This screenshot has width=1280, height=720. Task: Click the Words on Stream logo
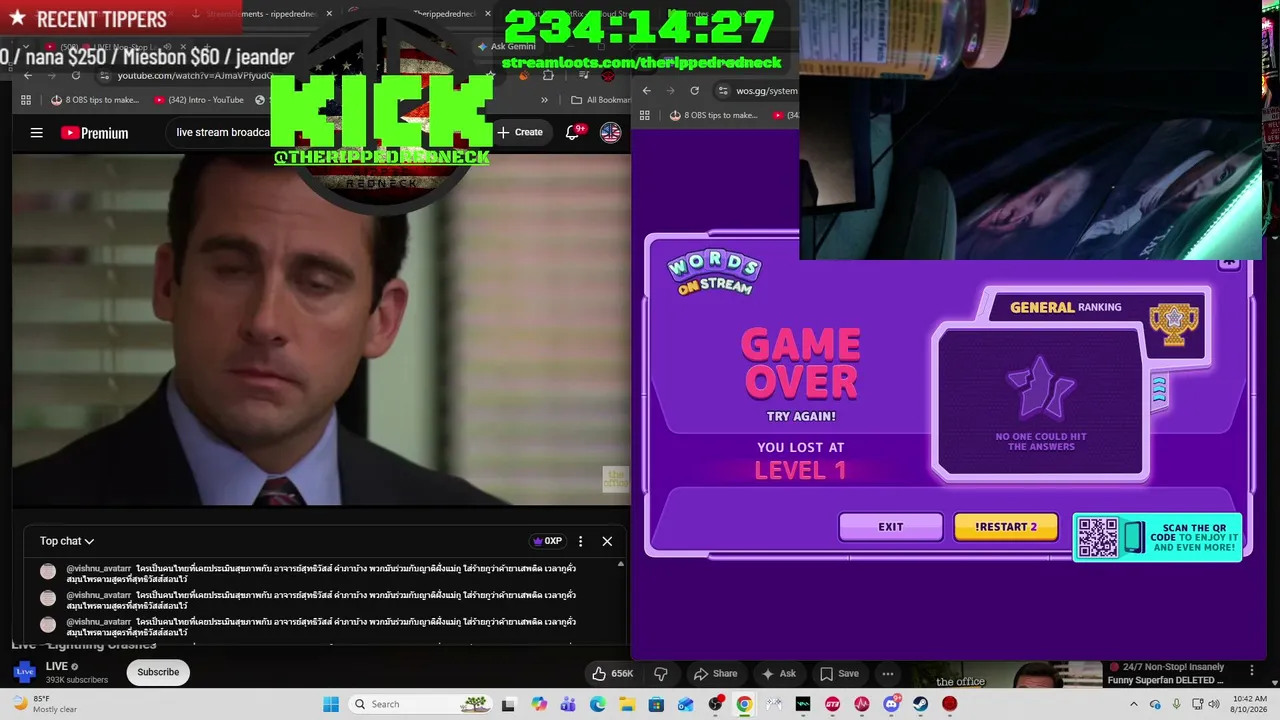[x=714, y=272]
